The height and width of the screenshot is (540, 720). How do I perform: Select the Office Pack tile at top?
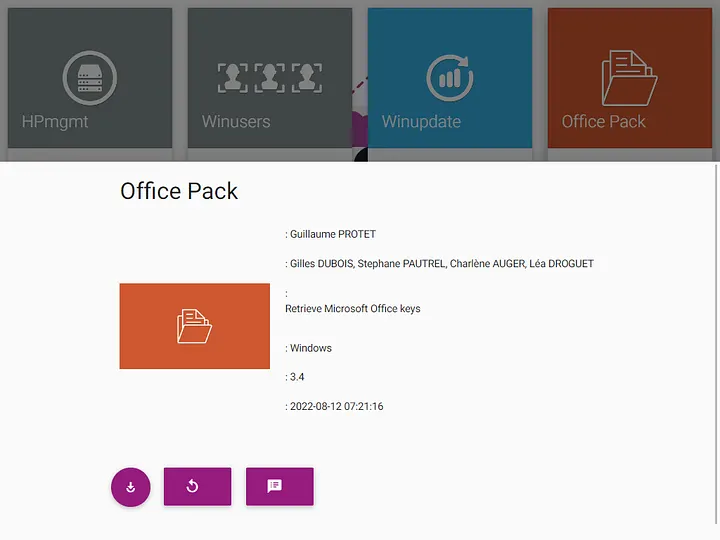point(630,78)
